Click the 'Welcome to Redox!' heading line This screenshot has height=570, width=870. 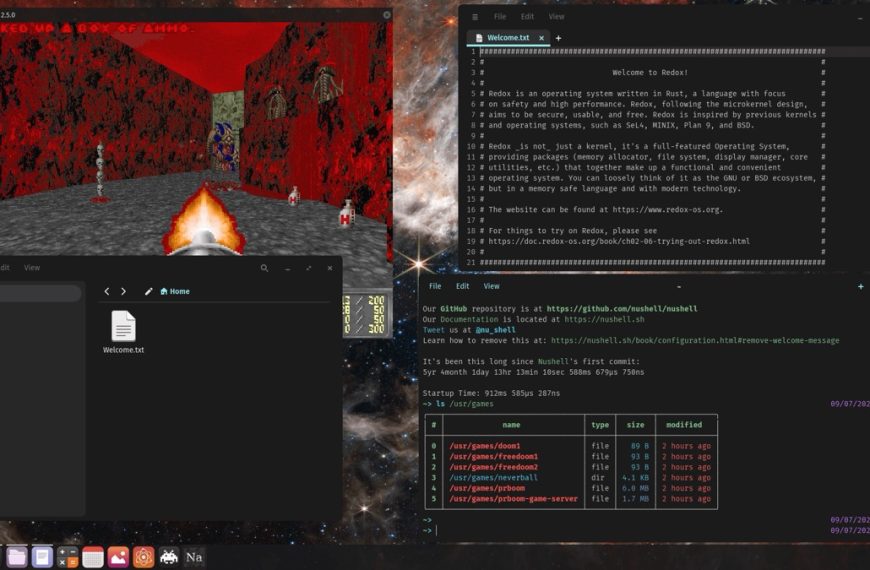650,72
